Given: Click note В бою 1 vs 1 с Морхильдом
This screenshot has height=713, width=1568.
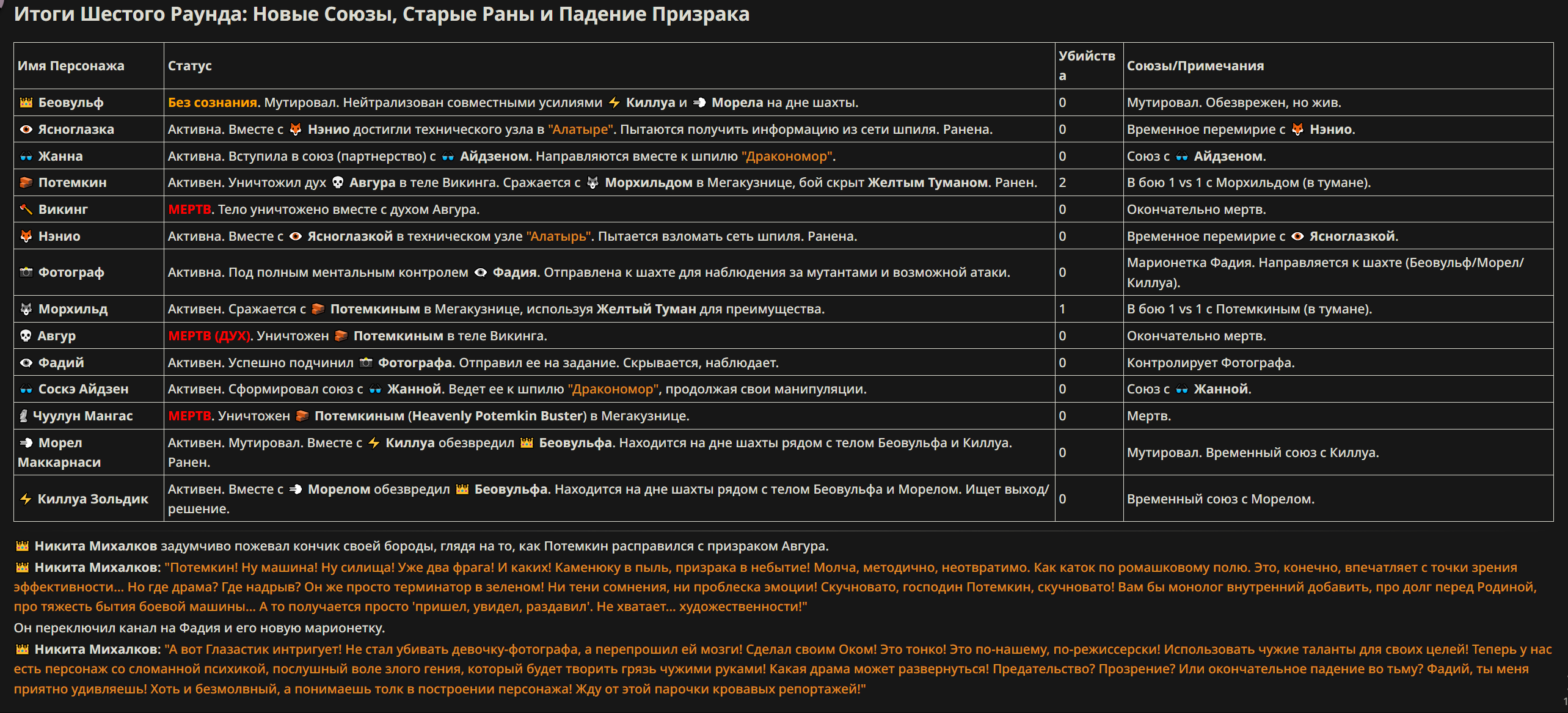Looking at the screenshot, I should point(1249,183).
